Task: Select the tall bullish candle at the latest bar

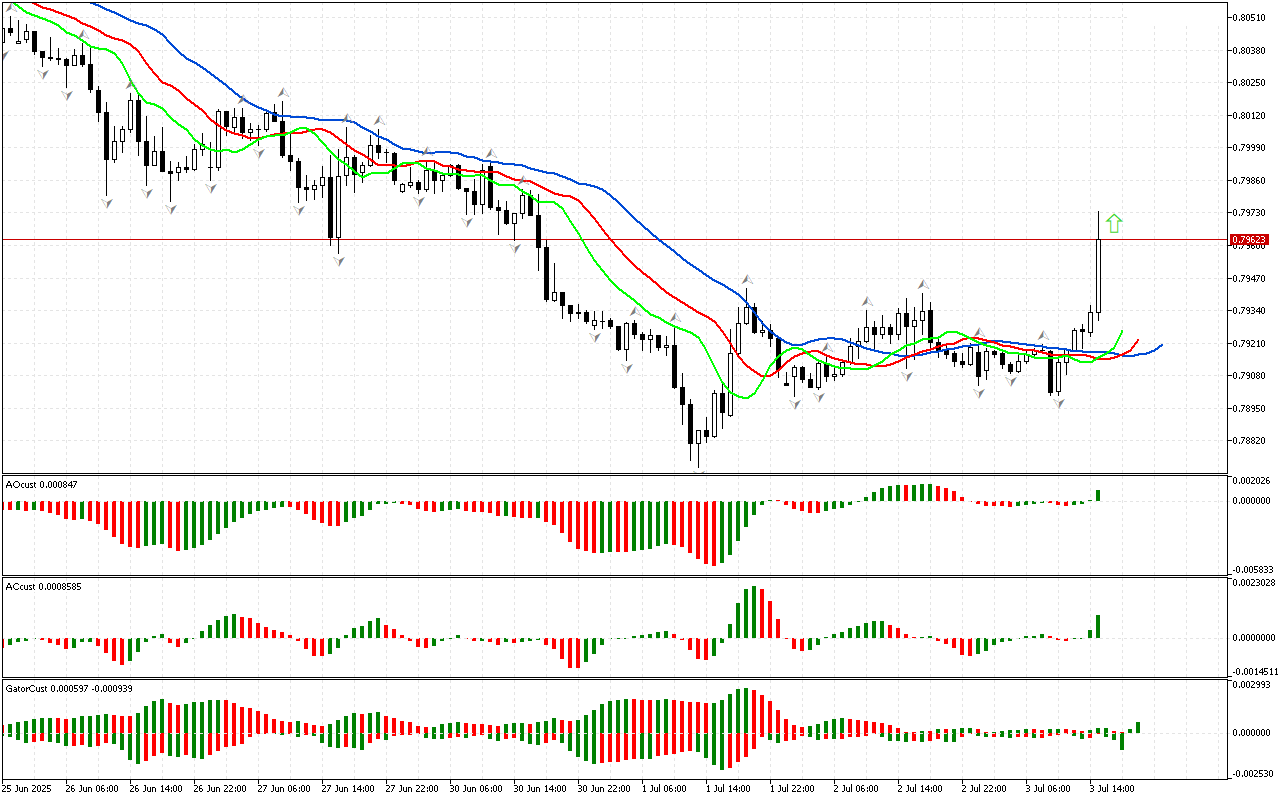Action: click(1098, 275)
